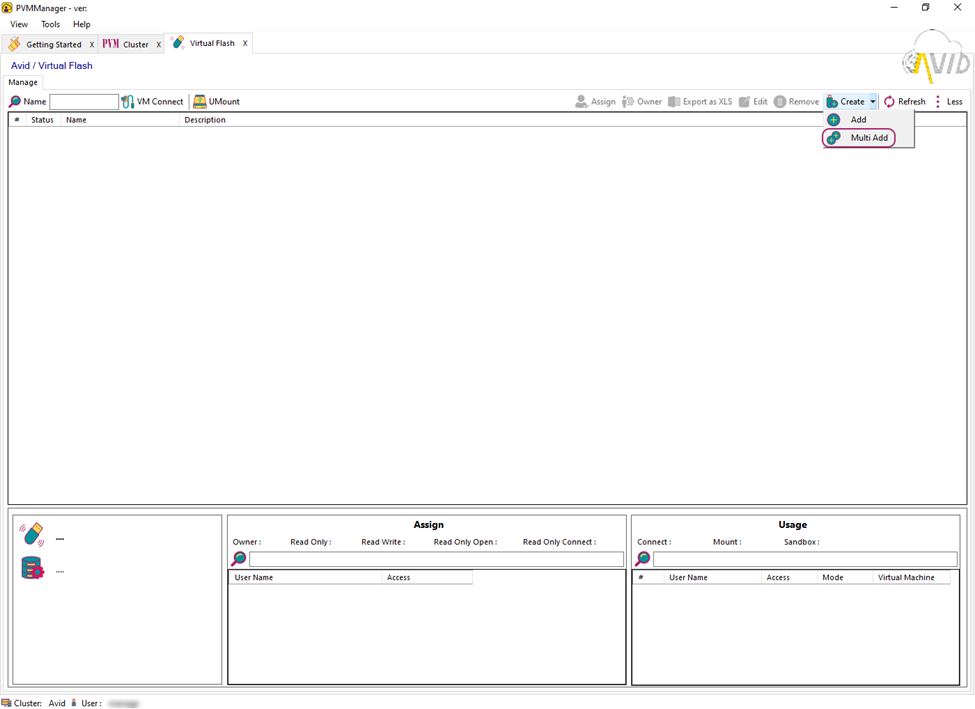This screenshot has height=709, width=975.
Task: Click the Assign panel search magnifier icon
Action: coord(239,558)
